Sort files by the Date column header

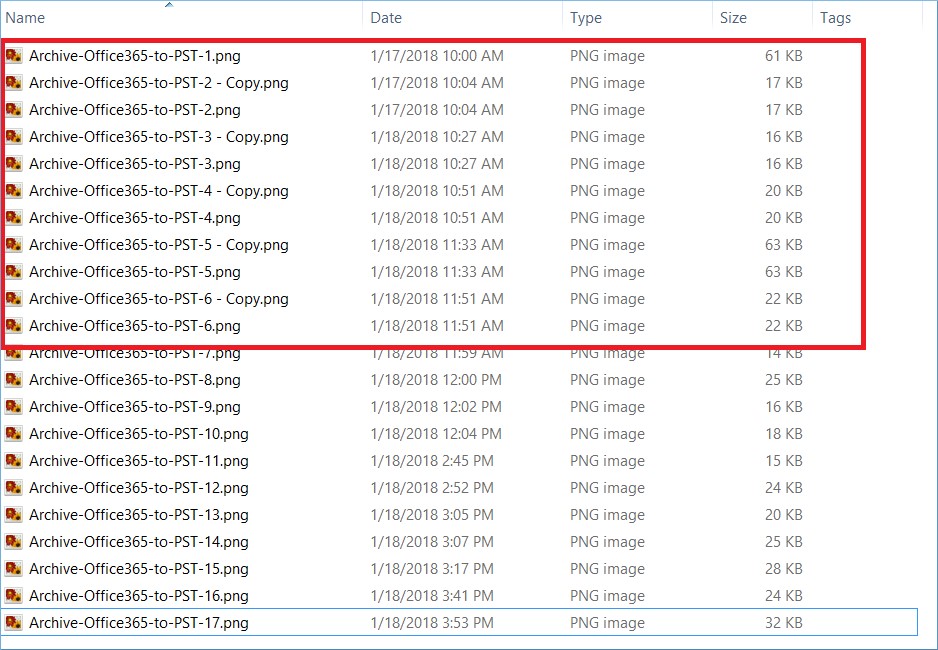pyautogui.click(x=386, y=17)
